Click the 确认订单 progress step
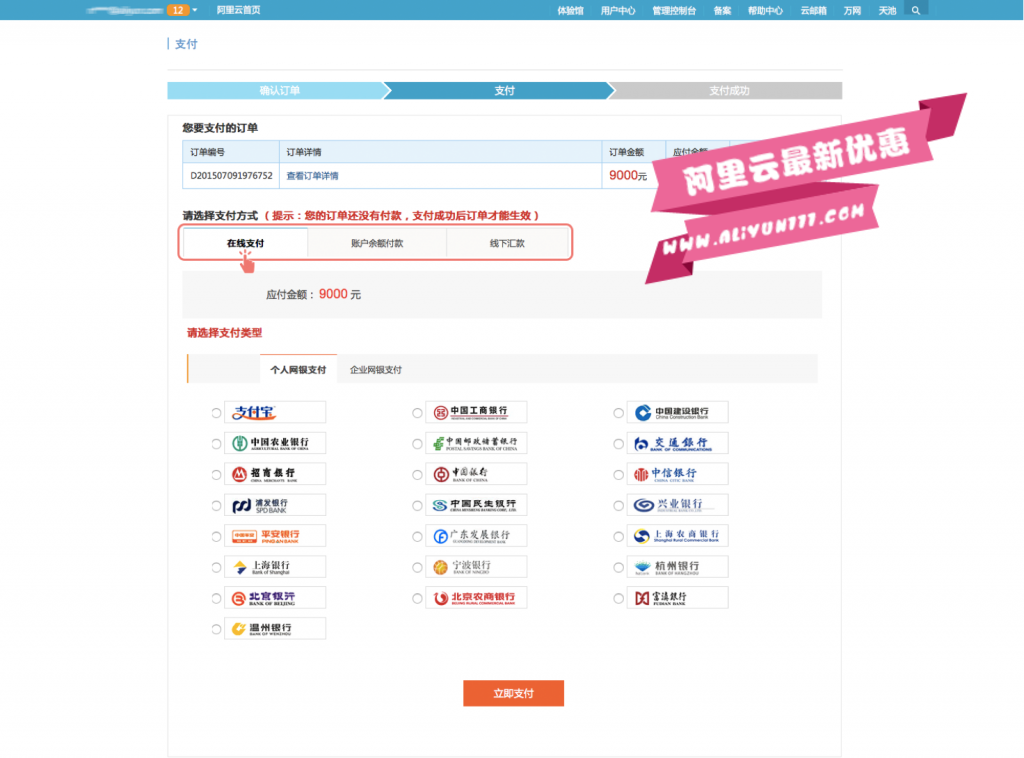Viewport: 1024px width, 758px height. (x=279, y=91)
